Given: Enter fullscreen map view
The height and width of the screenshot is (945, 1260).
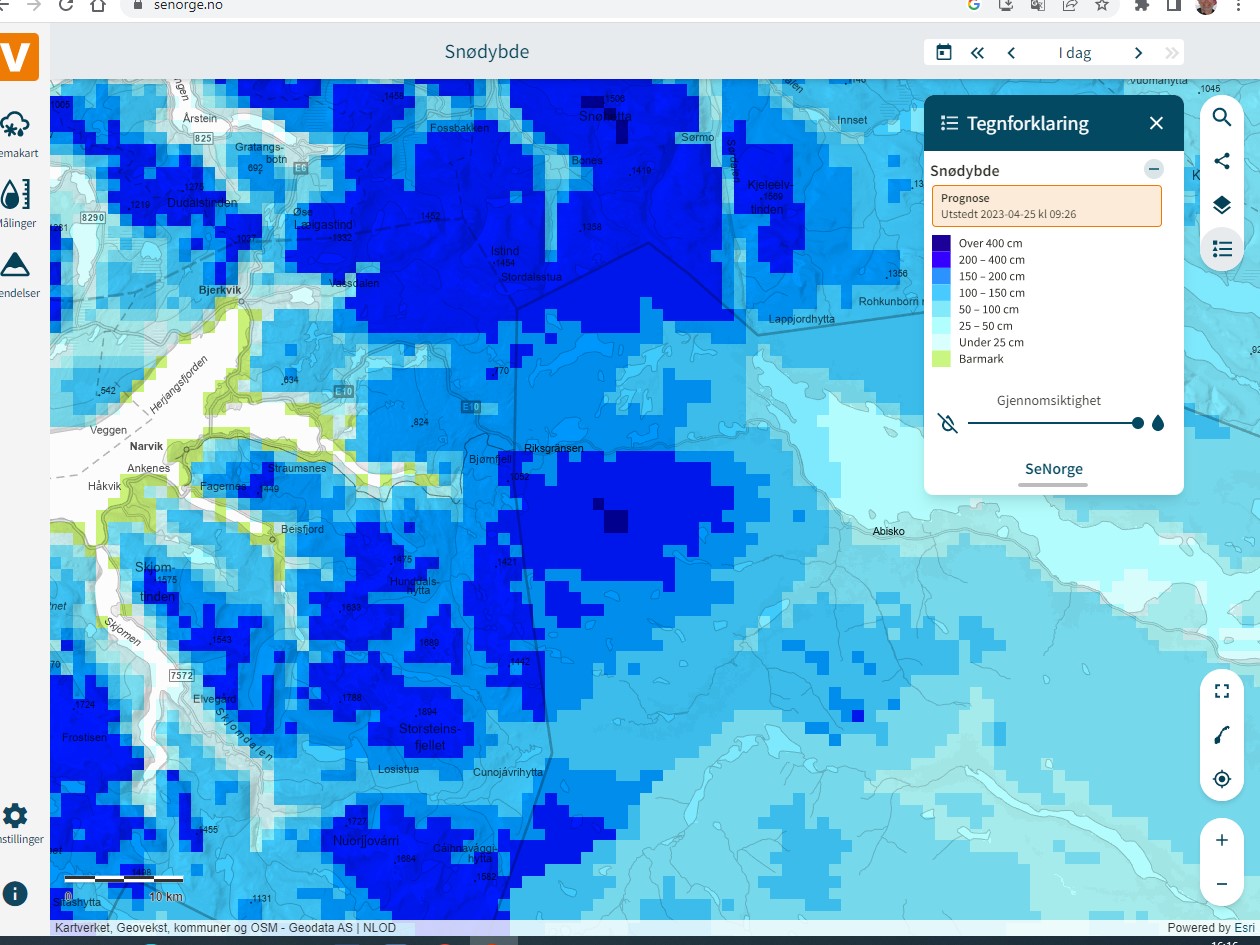Looking at the screenshot, I should (x=1221, y=691).
